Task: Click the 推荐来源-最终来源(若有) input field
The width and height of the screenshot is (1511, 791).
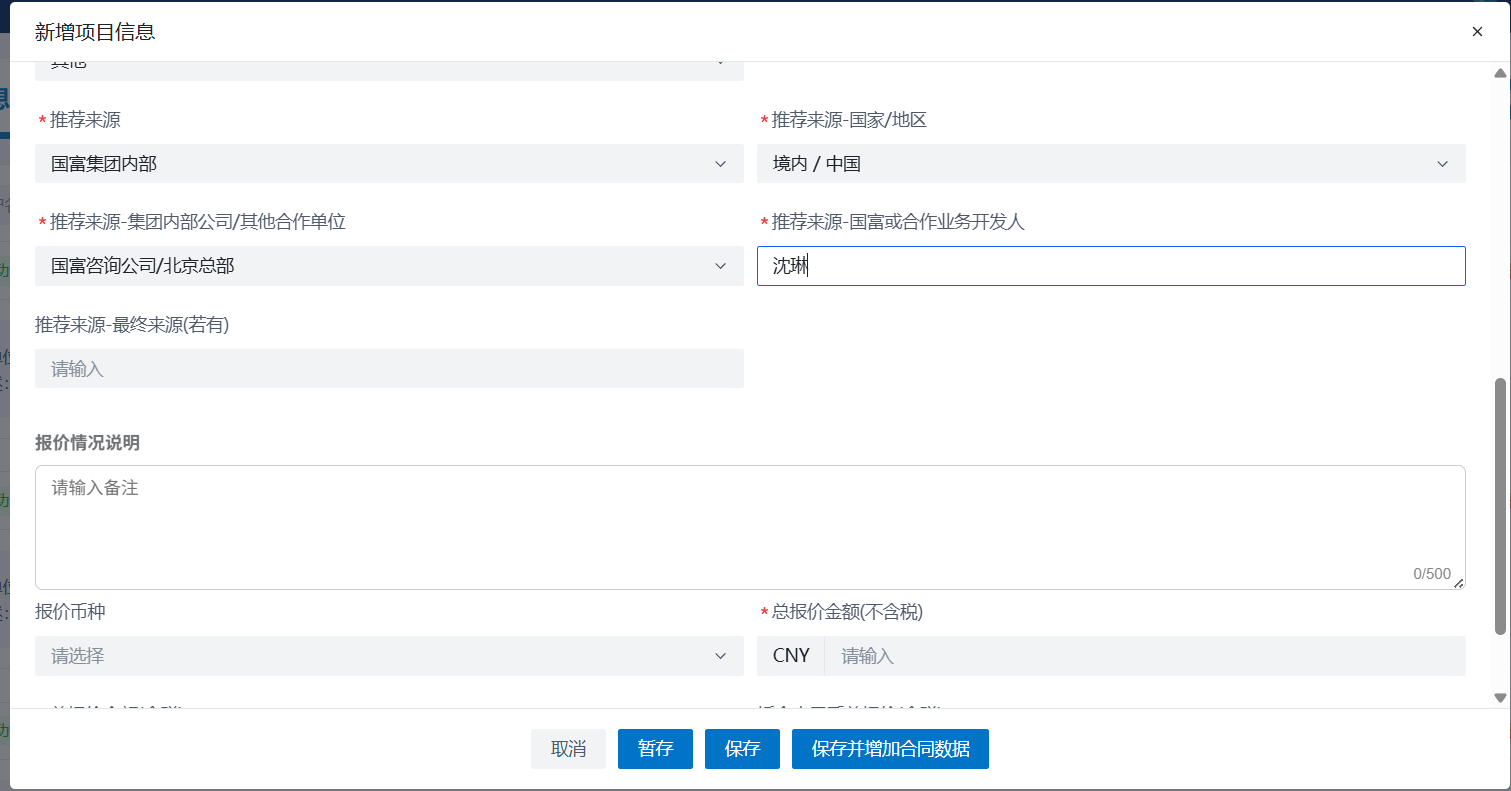Action: click(389, 369)
